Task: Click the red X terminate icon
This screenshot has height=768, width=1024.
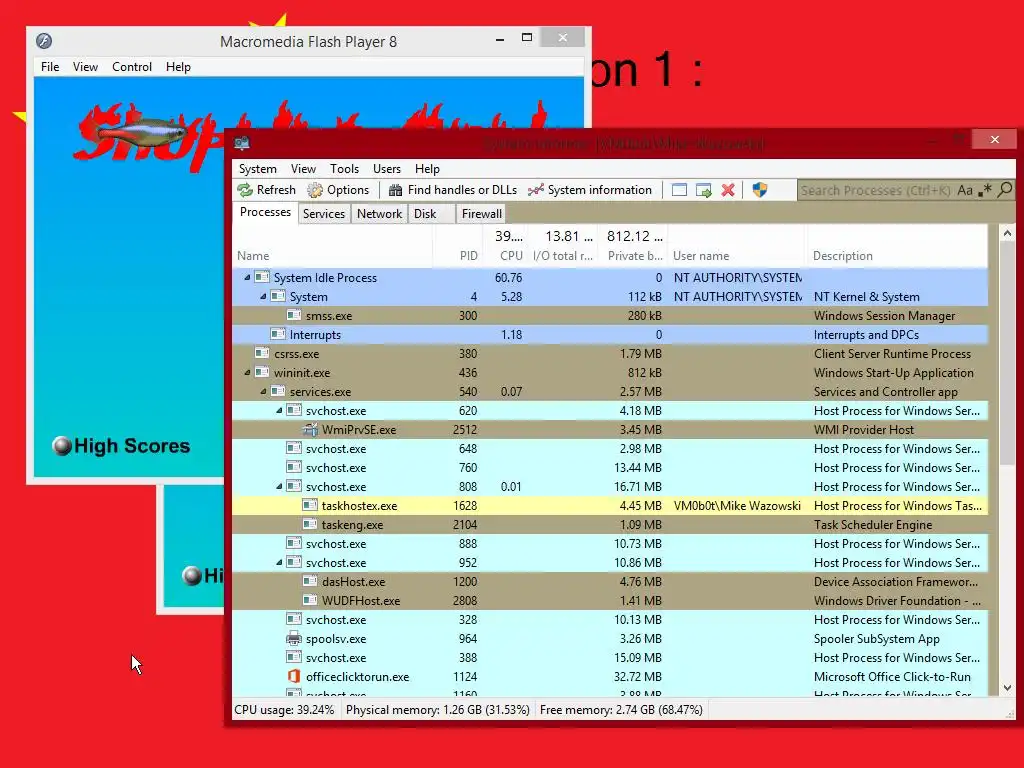Action: point(728,190)
